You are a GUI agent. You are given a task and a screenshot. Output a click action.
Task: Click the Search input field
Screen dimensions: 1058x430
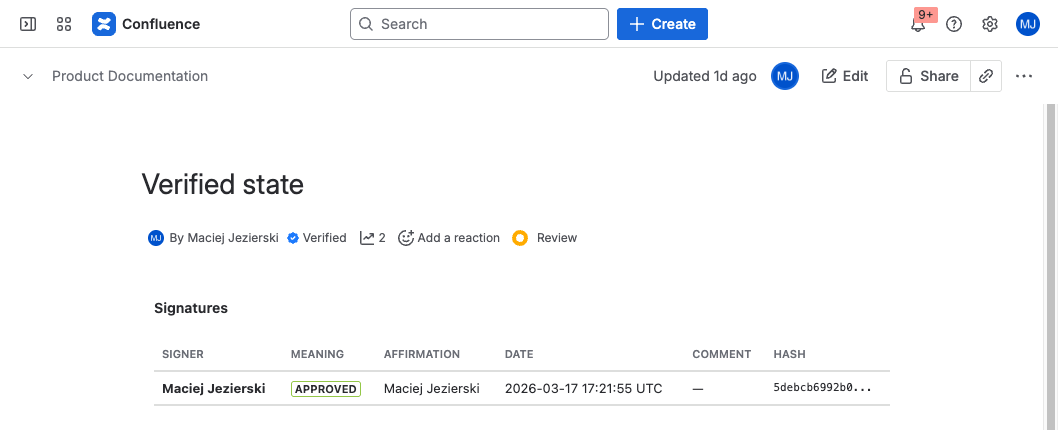click(479, 24)
